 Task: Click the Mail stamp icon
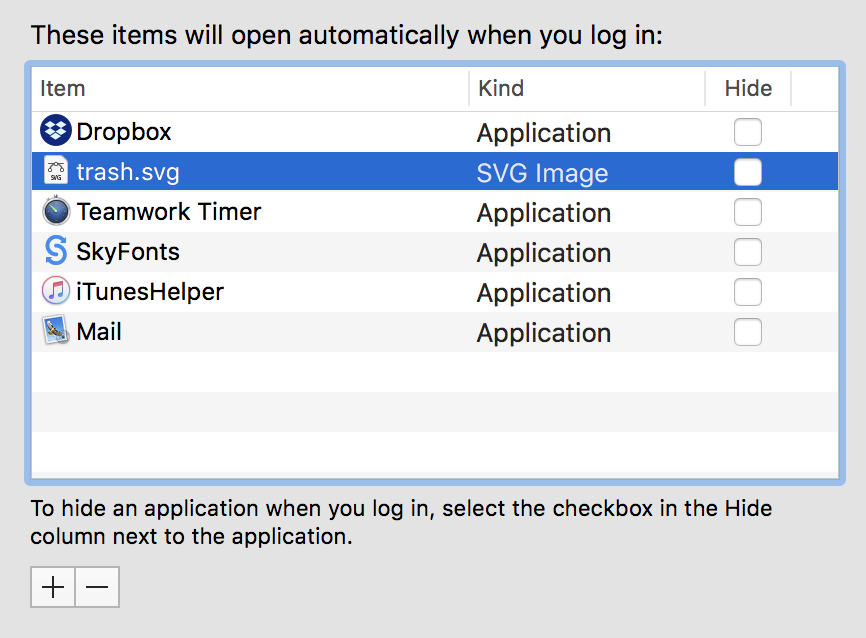pyautogui.click(x=56, y=331)
